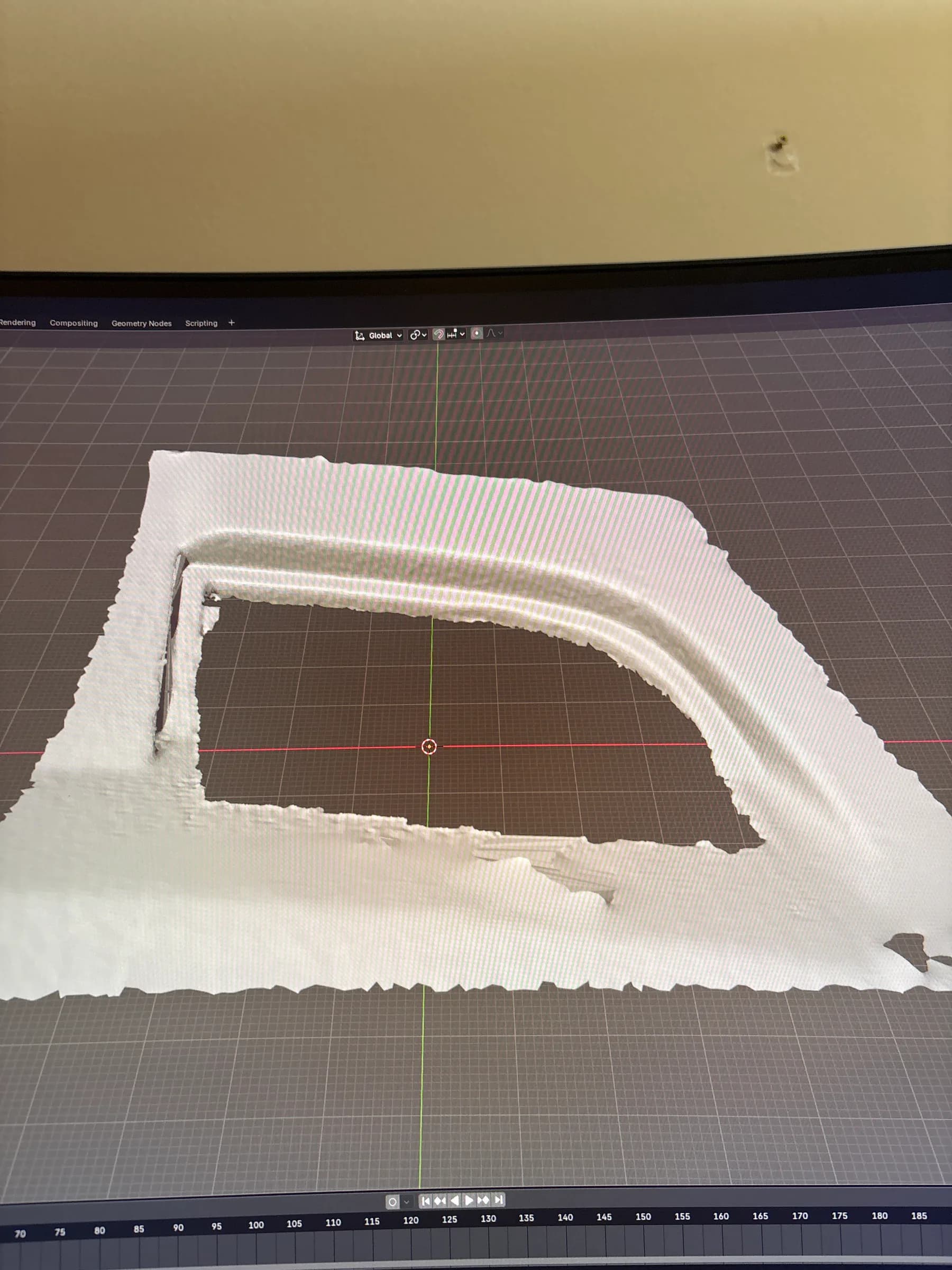Open the snapping options dropdown

455,334
